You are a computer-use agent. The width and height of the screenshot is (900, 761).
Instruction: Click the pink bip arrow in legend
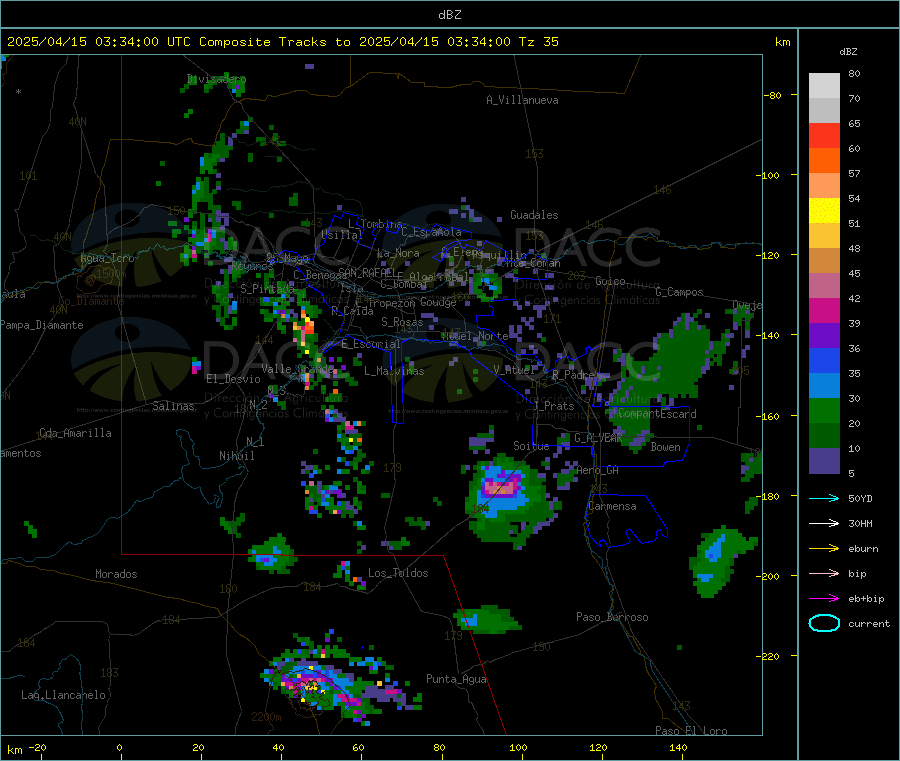pyautogui.click(x=824, y=573)
